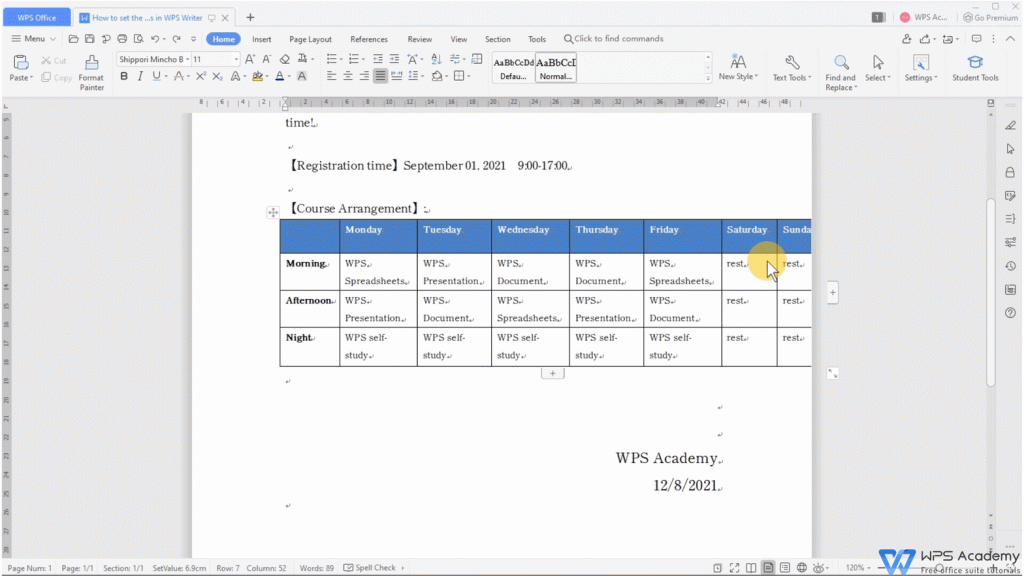Viewport: 1024px width, 576px height.
Task: Print the document using the printer icon
Action: pyautogui.click(x=122, y=39)
